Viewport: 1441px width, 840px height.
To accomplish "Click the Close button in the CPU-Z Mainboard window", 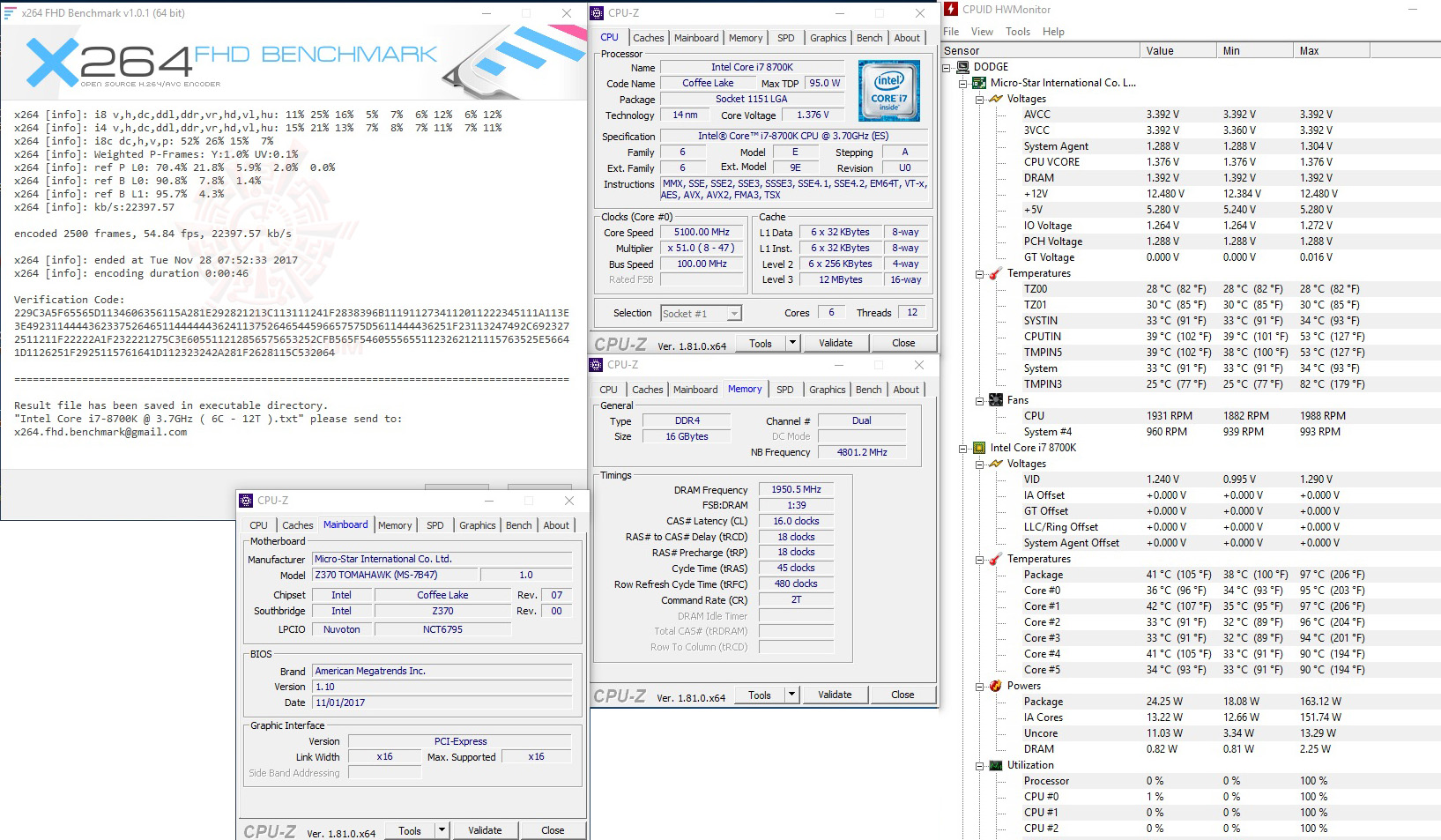I will 553,830.
